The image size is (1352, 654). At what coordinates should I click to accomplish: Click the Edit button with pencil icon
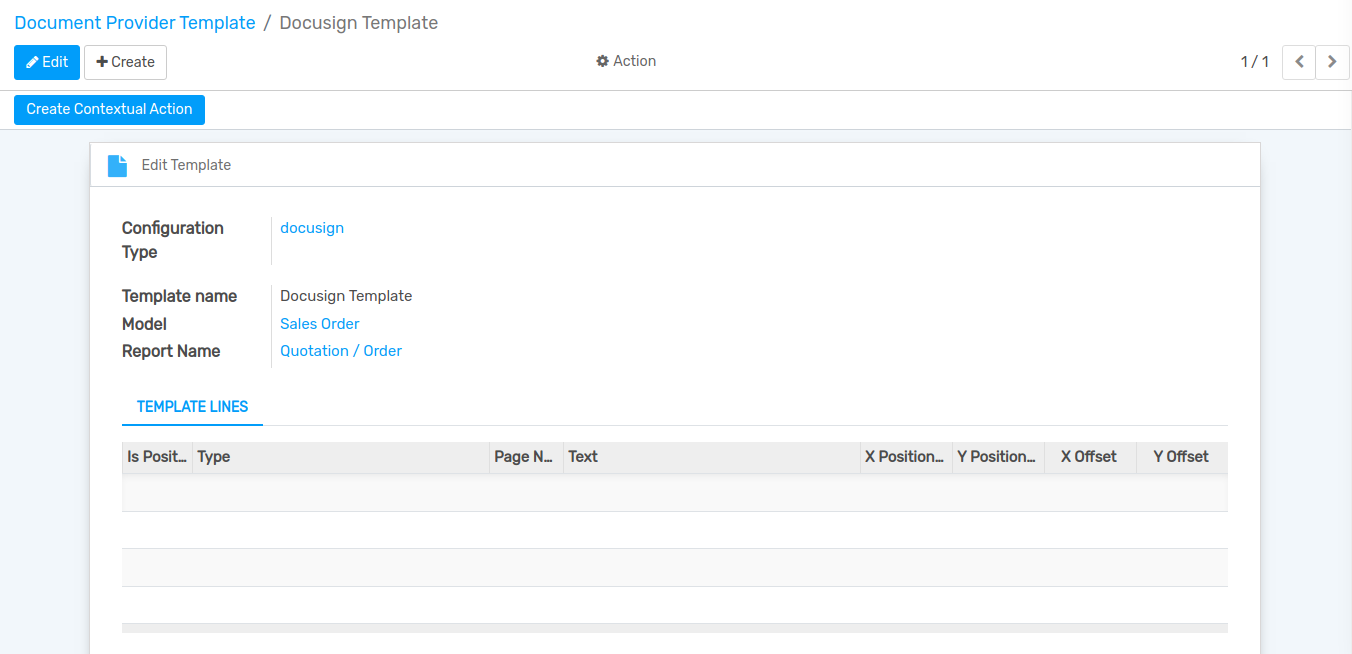[47, 62]
